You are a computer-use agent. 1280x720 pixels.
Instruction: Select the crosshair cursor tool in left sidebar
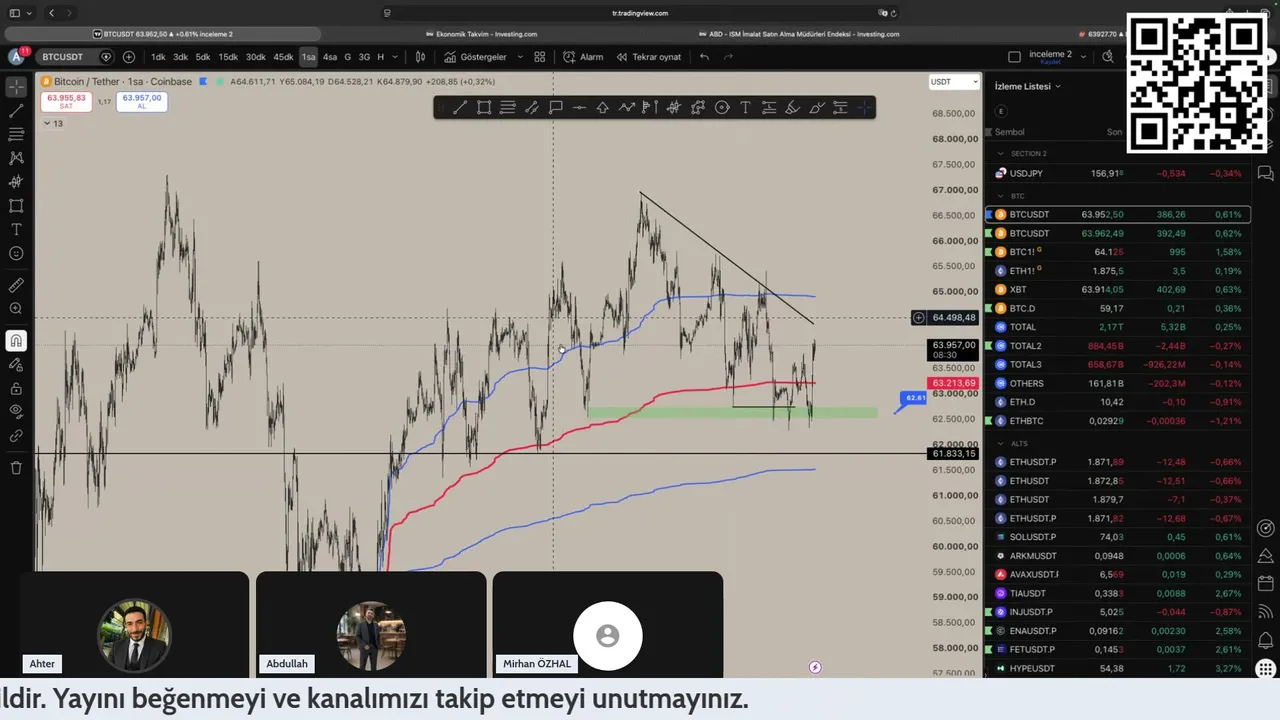pos(16,86)
